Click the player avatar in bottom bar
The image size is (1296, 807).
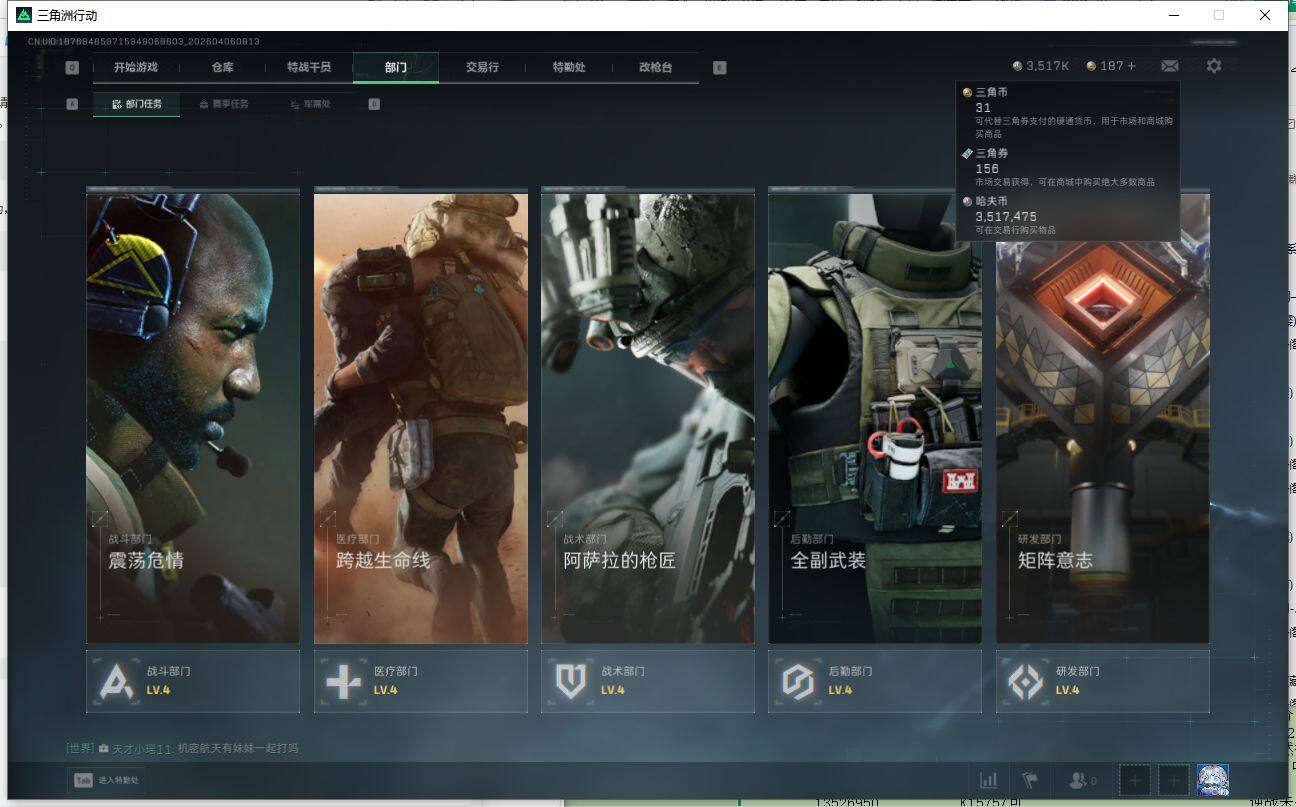pyautogui.click(x=1212, y=780)
